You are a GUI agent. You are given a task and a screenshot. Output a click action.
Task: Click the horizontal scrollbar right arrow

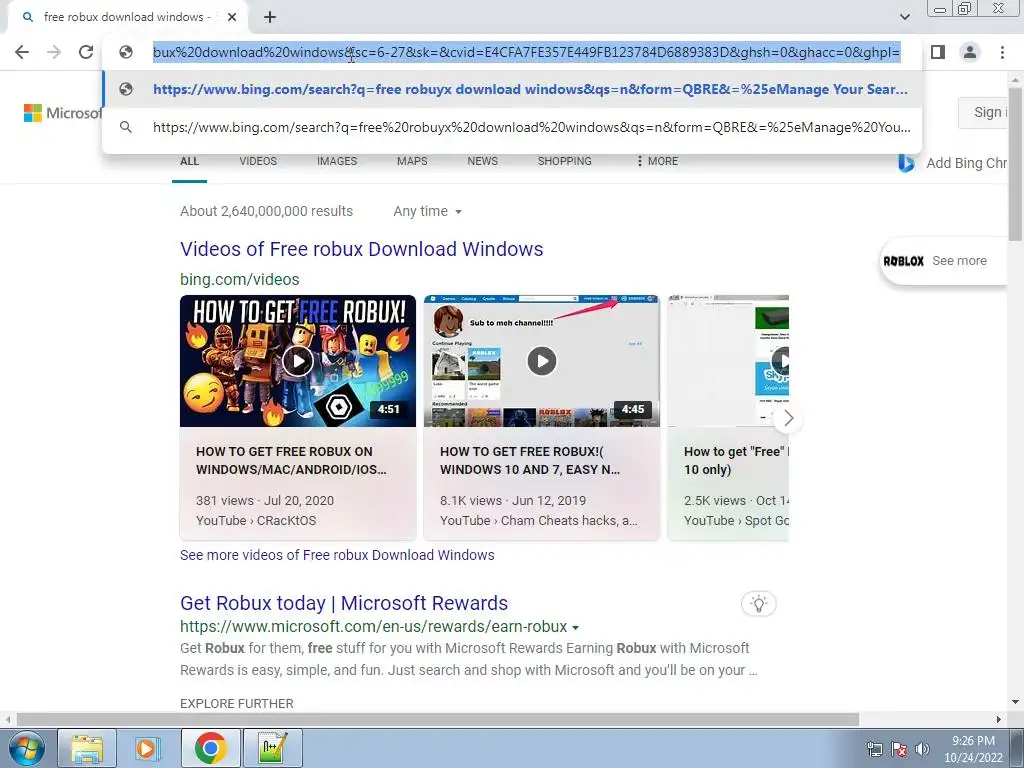click(x=999, y=719)
